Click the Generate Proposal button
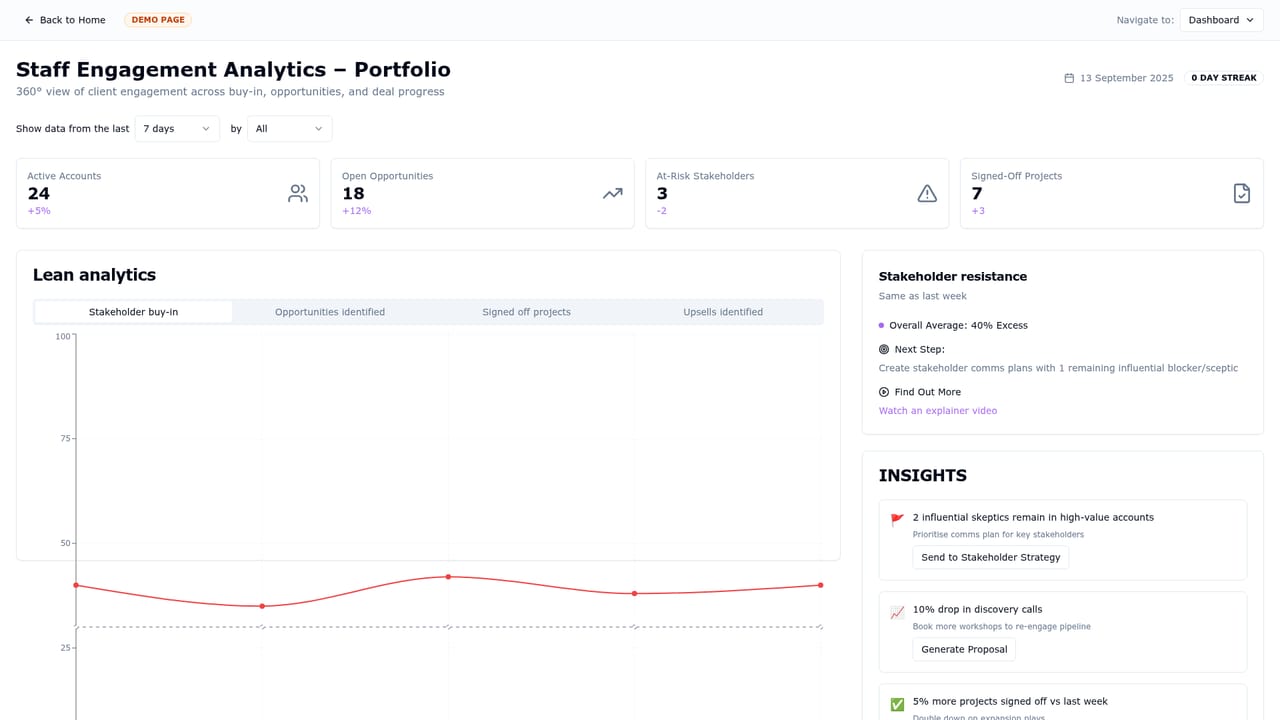 [964, 649]
